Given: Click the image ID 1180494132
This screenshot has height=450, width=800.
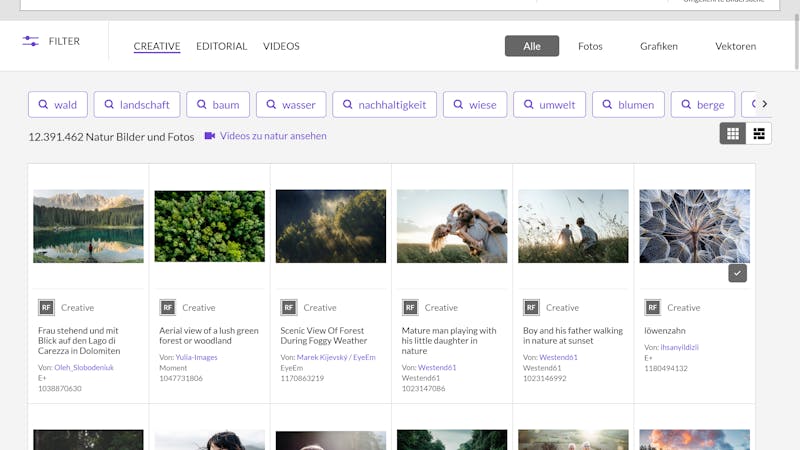Looking at the screenshot, I should 666,368.
